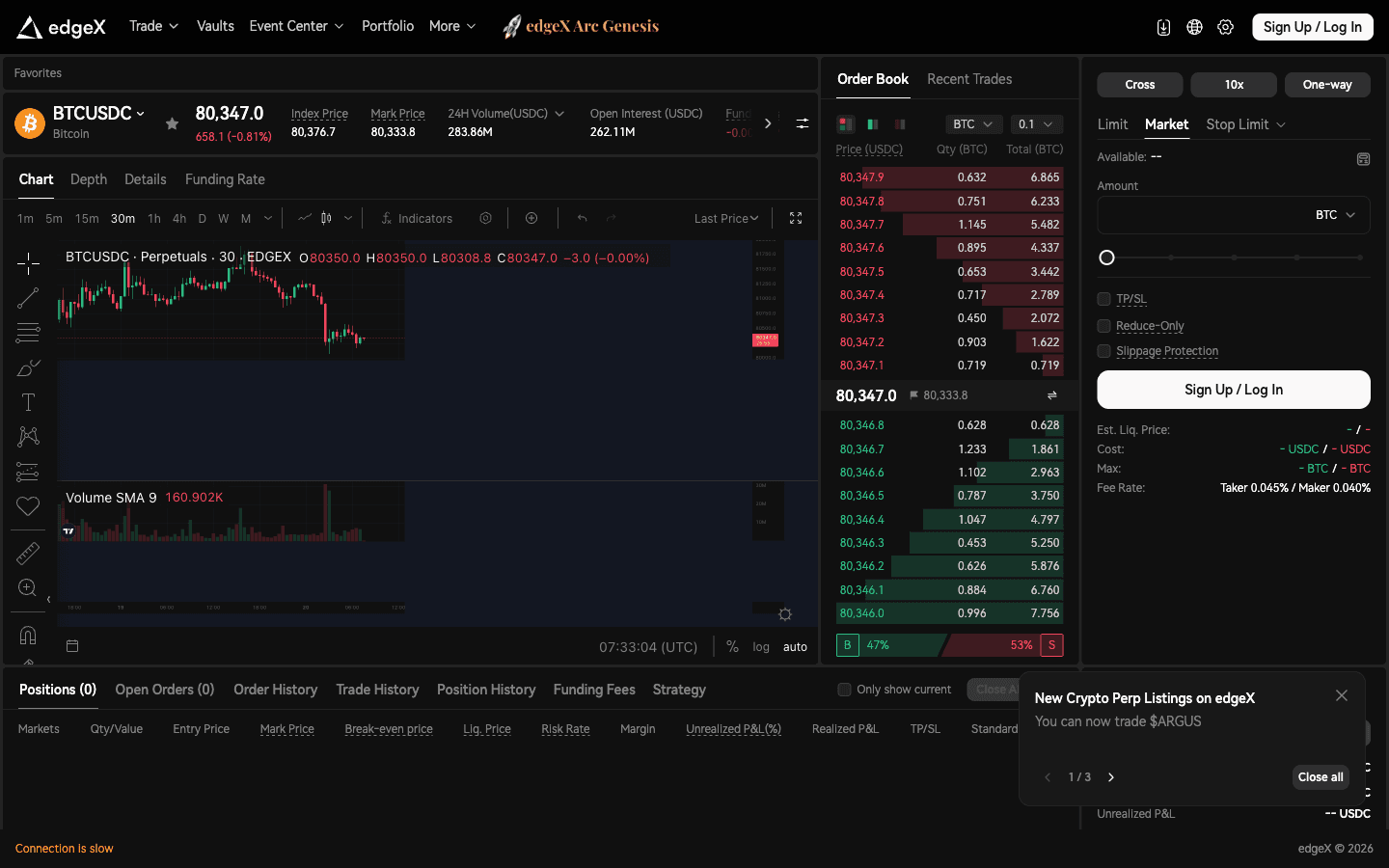Image resolution: width=1389 pixels, height=868 pixels.
Task: Click the Cross margin mode button
Action: tap(1140, 85)
